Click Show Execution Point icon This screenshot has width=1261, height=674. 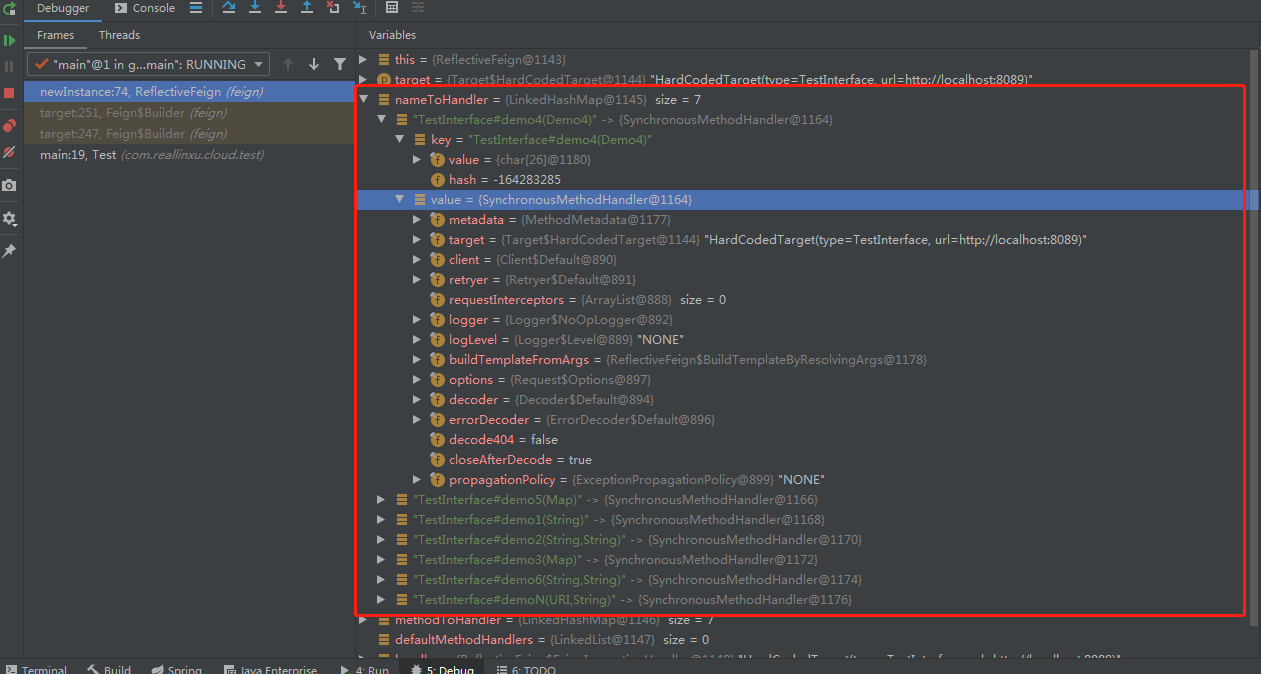pyautogui.click(x=195, y=8)
